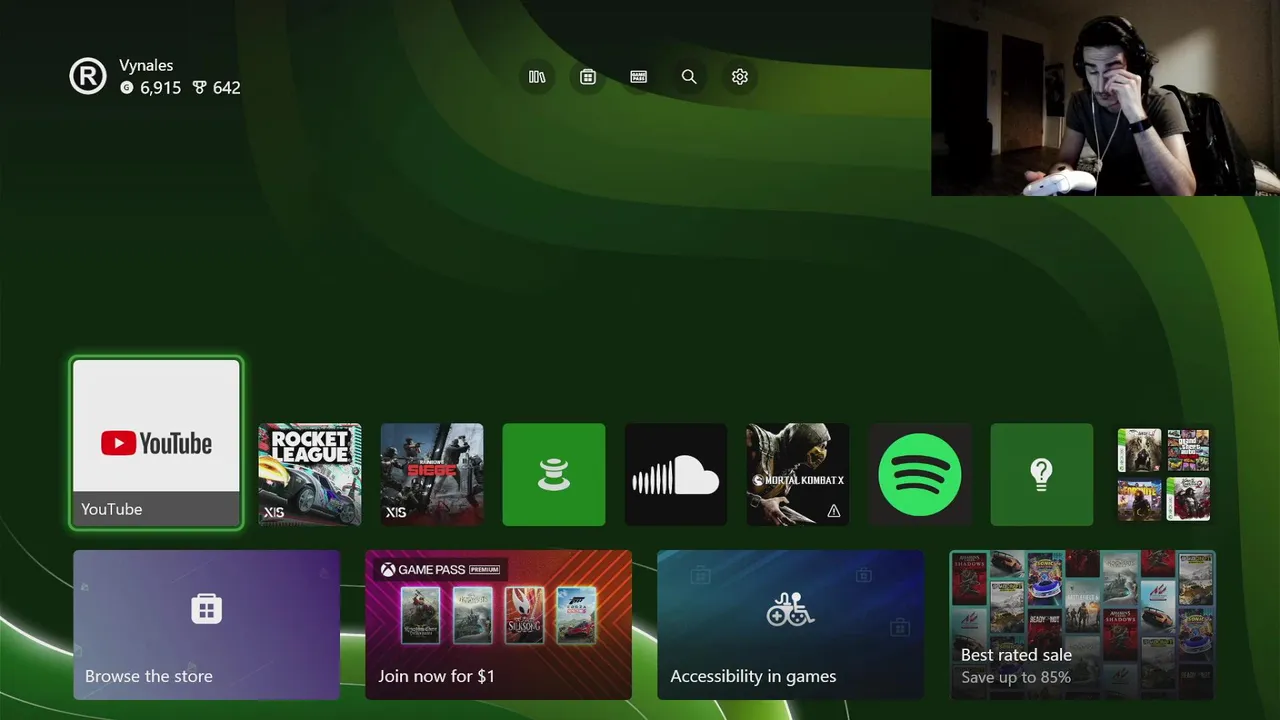Click the Game Pass Premium logo label
This screenshot has height=720, width=1280.
tap(440, 569)
